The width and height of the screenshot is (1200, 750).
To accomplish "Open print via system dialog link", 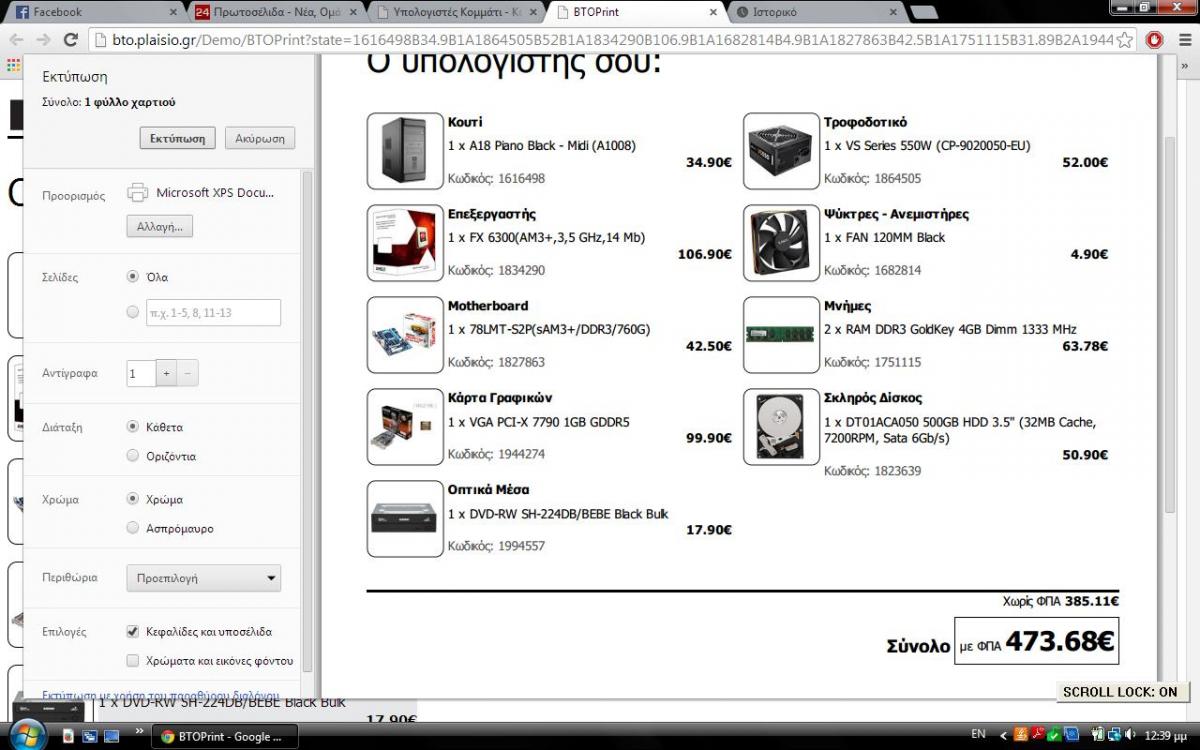I will tap(160, 695).
